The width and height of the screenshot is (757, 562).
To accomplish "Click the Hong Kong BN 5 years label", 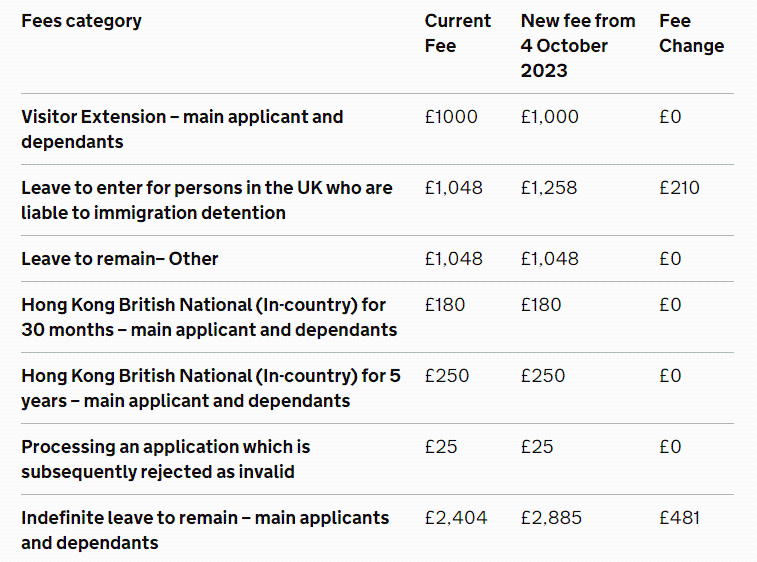I will (x=210, y=388).
